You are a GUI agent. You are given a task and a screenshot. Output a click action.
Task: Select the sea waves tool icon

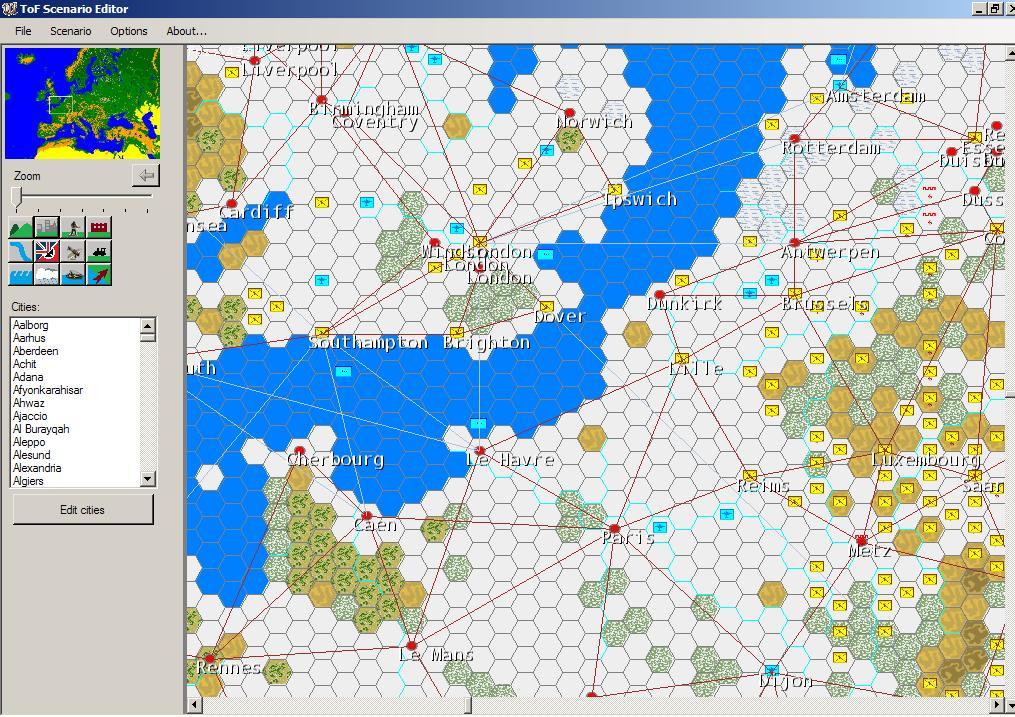coord(21,274)
